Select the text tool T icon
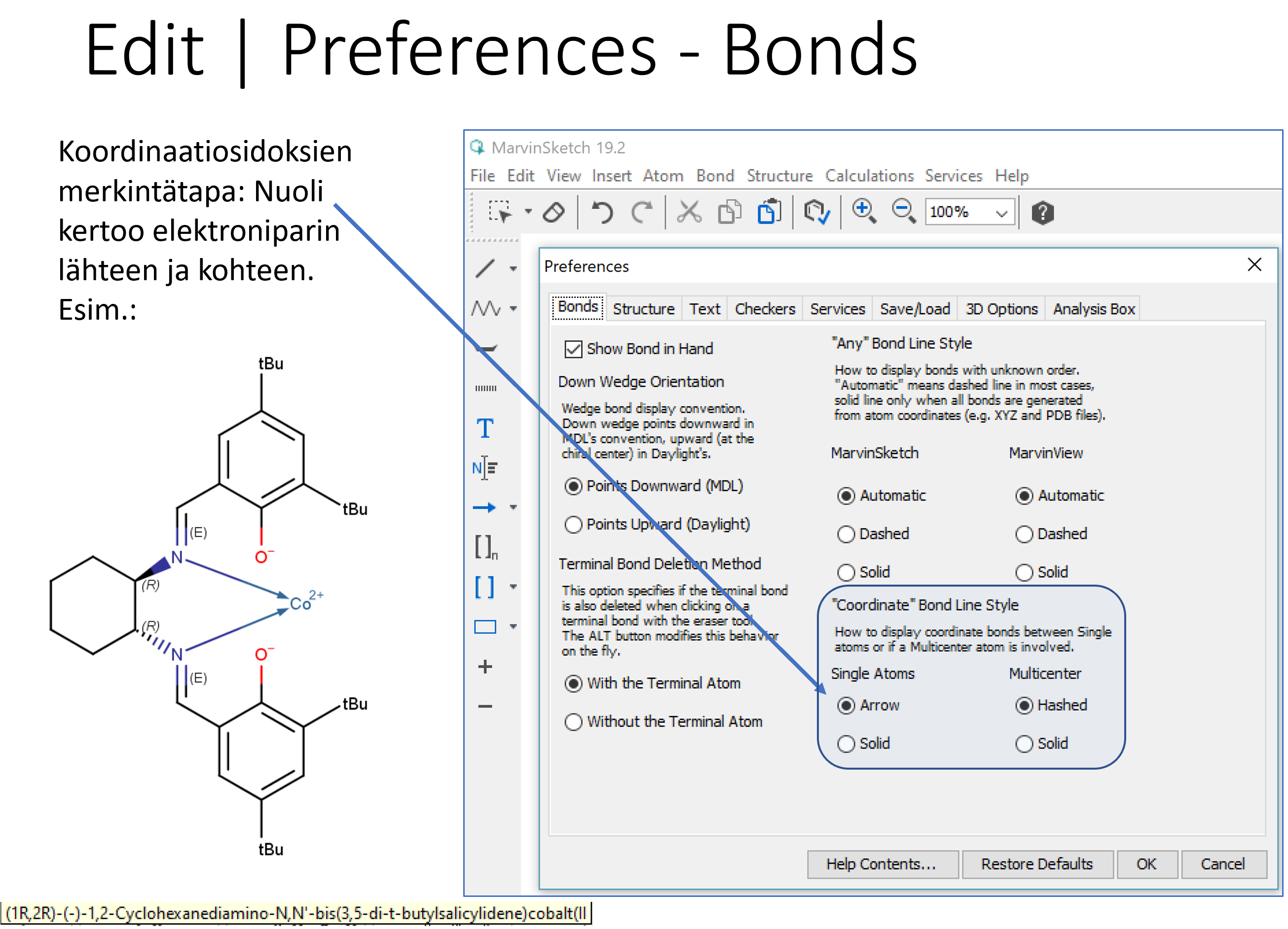Image resolution: width=1288 pixels, height=929 pixels. (485, 429)
